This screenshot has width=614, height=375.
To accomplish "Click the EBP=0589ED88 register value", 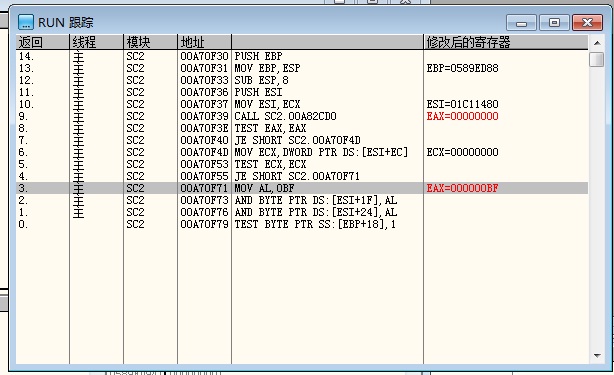I will tap(462, 68).
